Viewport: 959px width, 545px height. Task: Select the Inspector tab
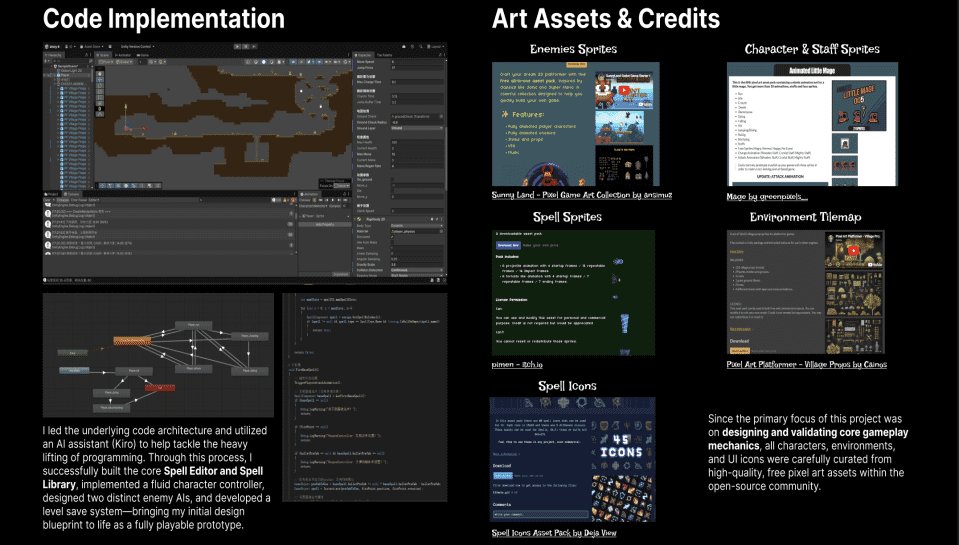click(363, 55)
